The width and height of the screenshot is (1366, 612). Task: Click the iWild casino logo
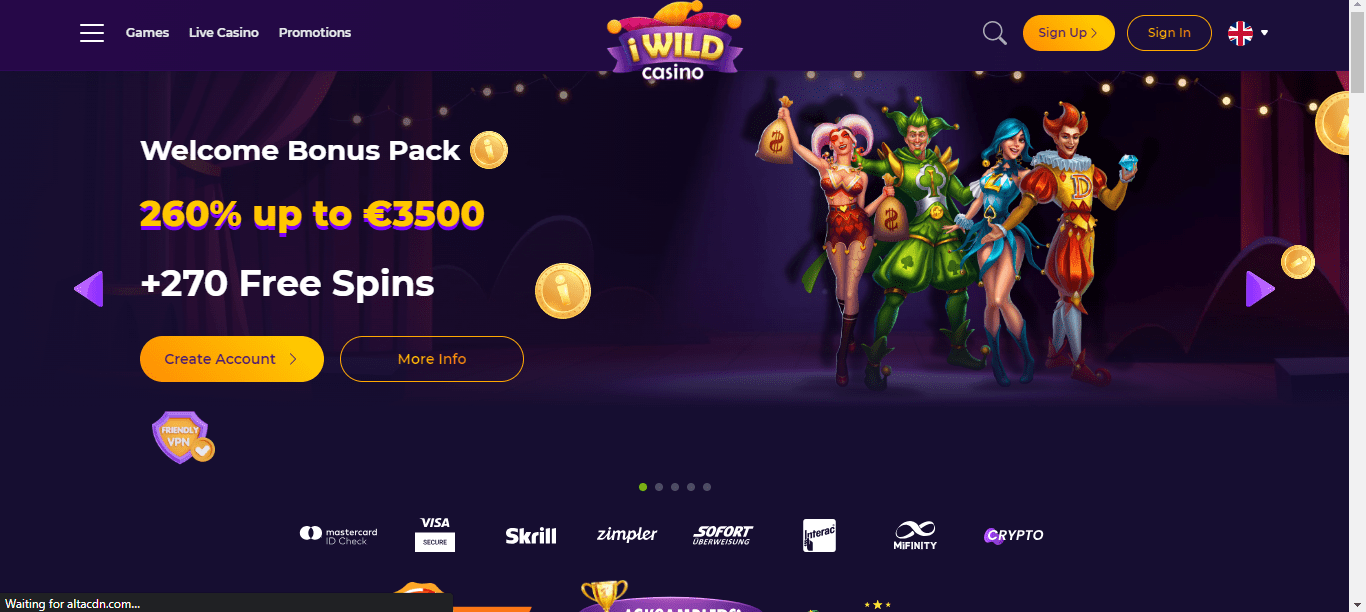pos(675,42)
